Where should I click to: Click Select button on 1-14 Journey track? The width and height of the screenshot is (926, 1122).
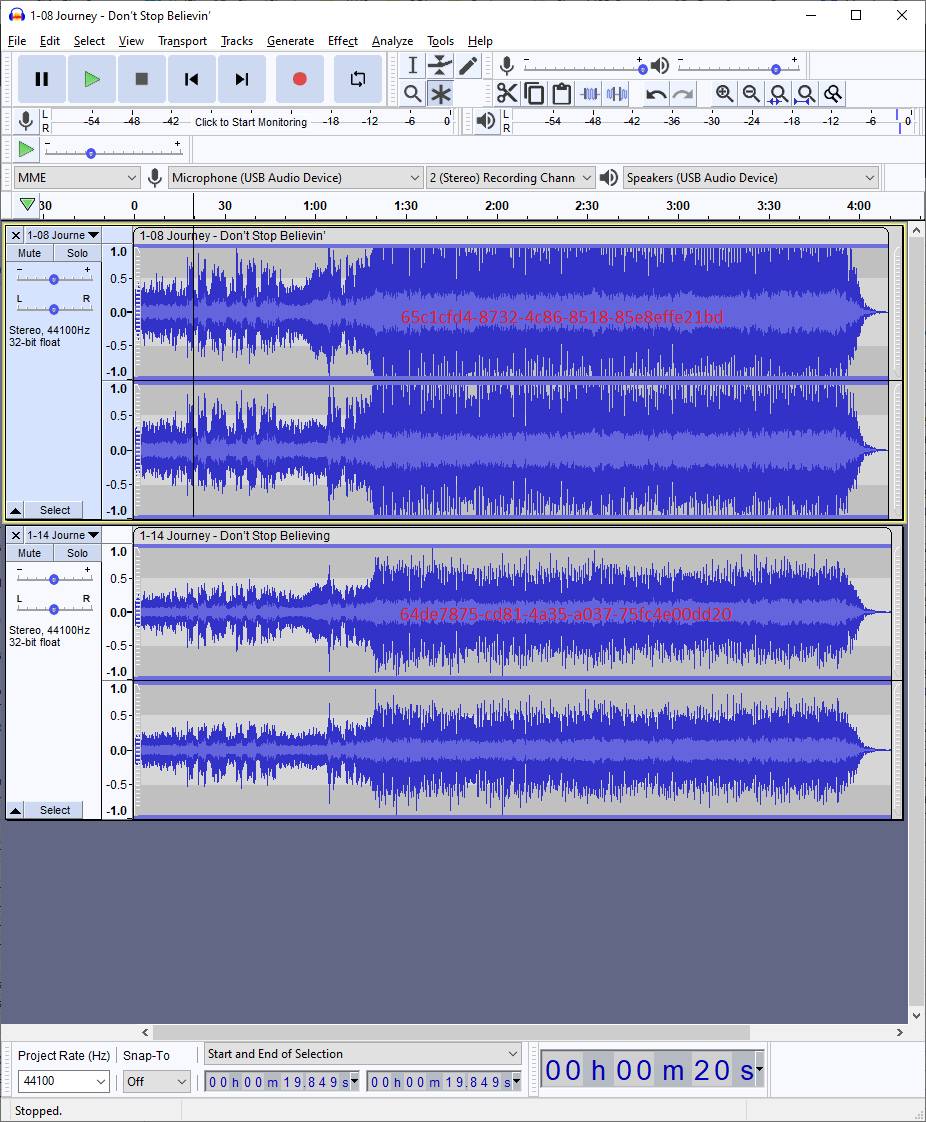click(54, 810)
